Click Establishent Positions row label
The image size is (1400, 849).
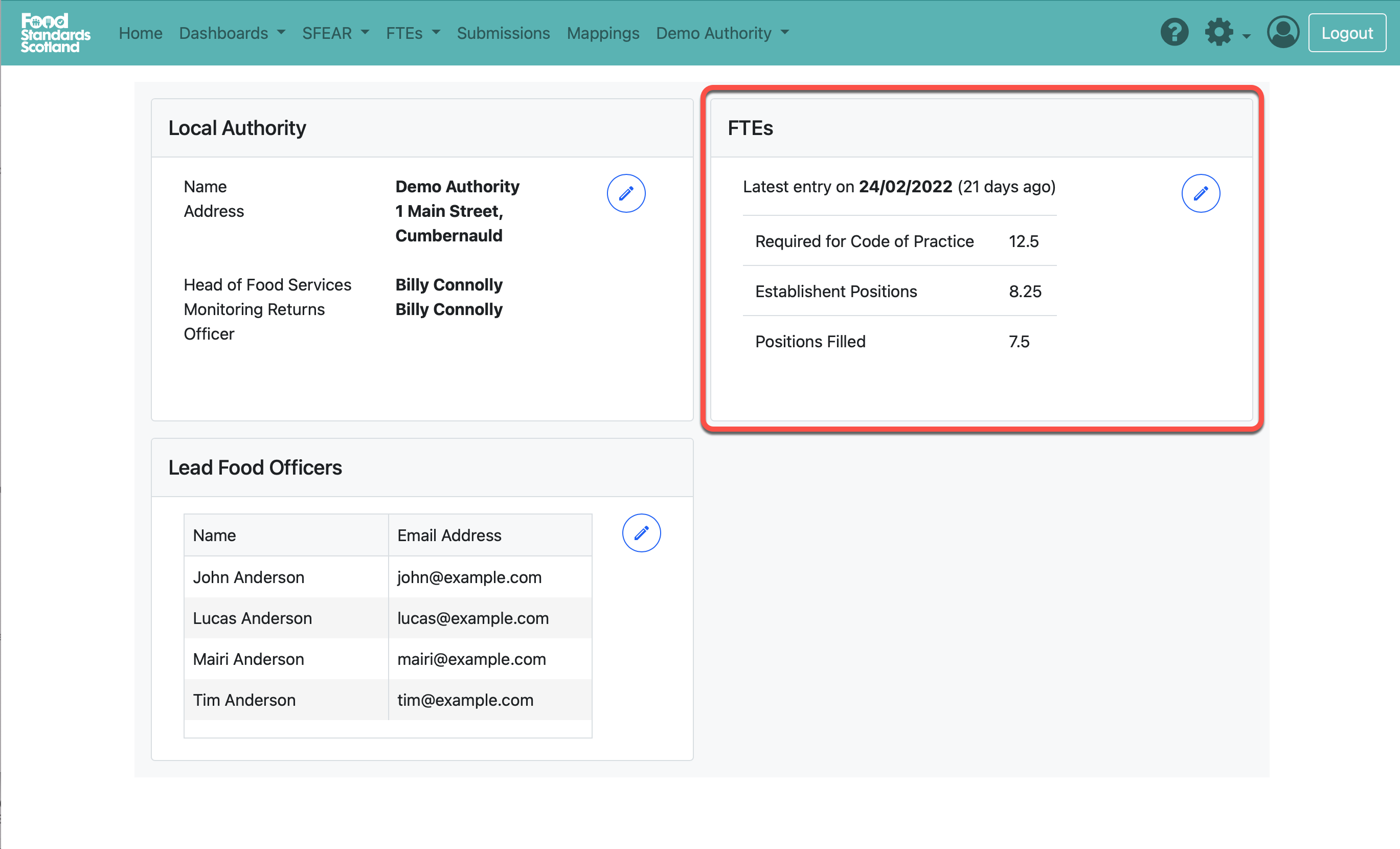[836, 291]
